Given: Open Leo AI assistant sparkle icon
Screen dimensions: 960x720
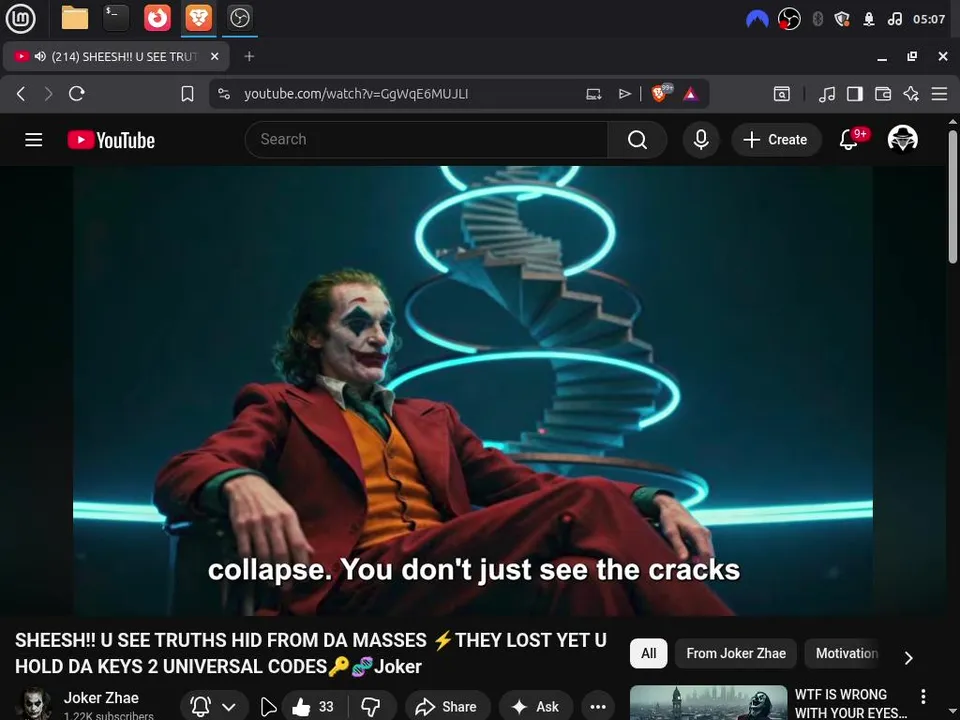Looking at the screenshot, I should [911, 94].
